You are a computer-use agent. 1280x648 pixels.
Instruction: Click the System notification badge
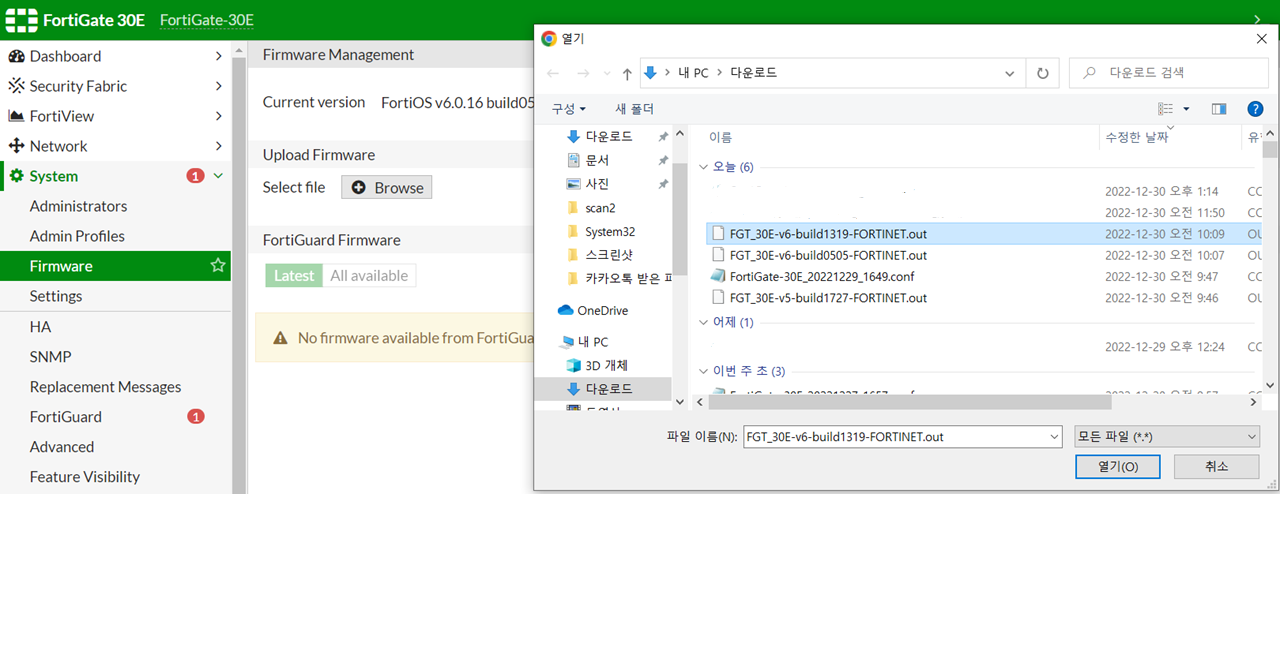click(196, 176)
